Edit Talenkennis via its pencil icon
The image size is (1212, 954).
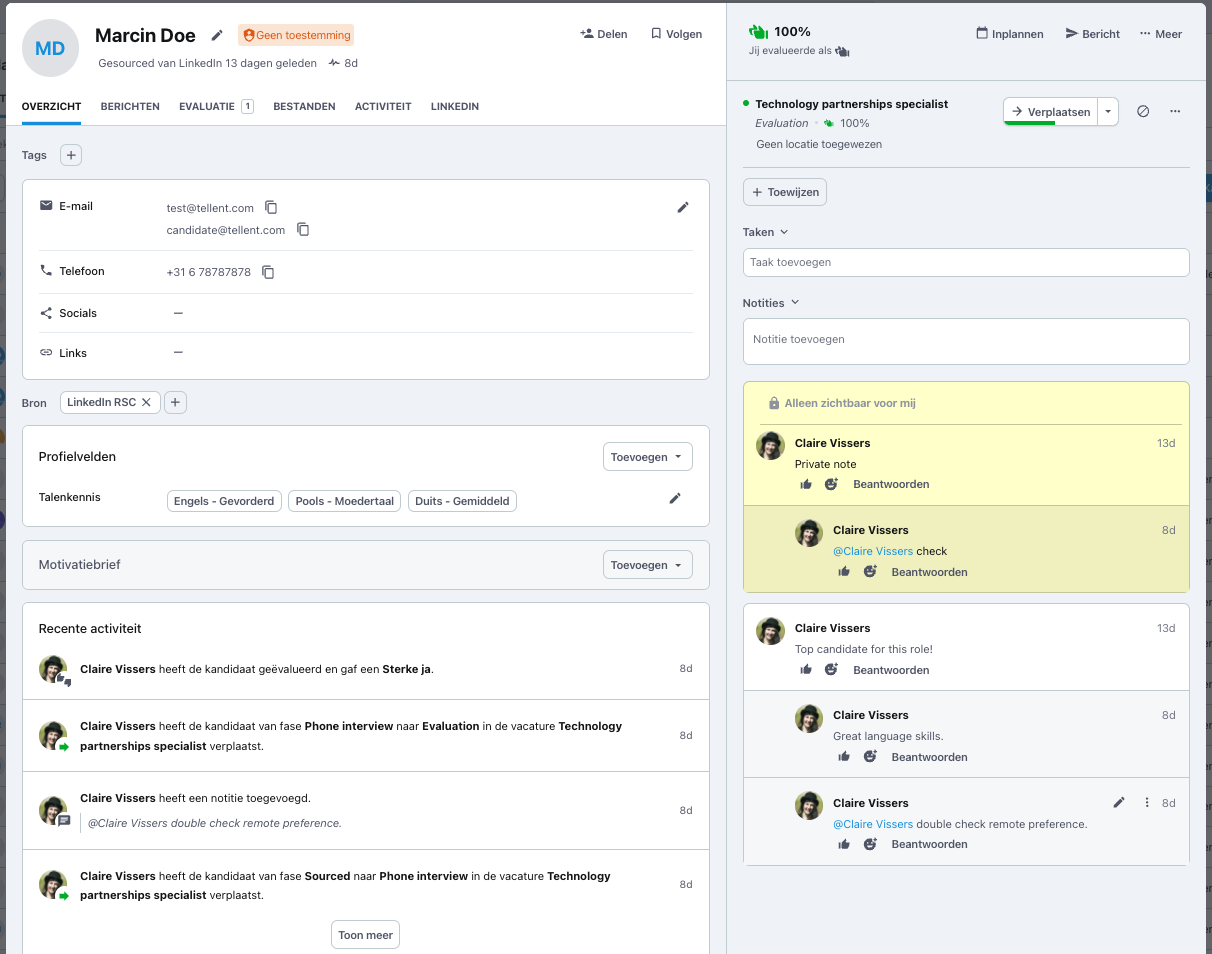(x=675, y=497)
